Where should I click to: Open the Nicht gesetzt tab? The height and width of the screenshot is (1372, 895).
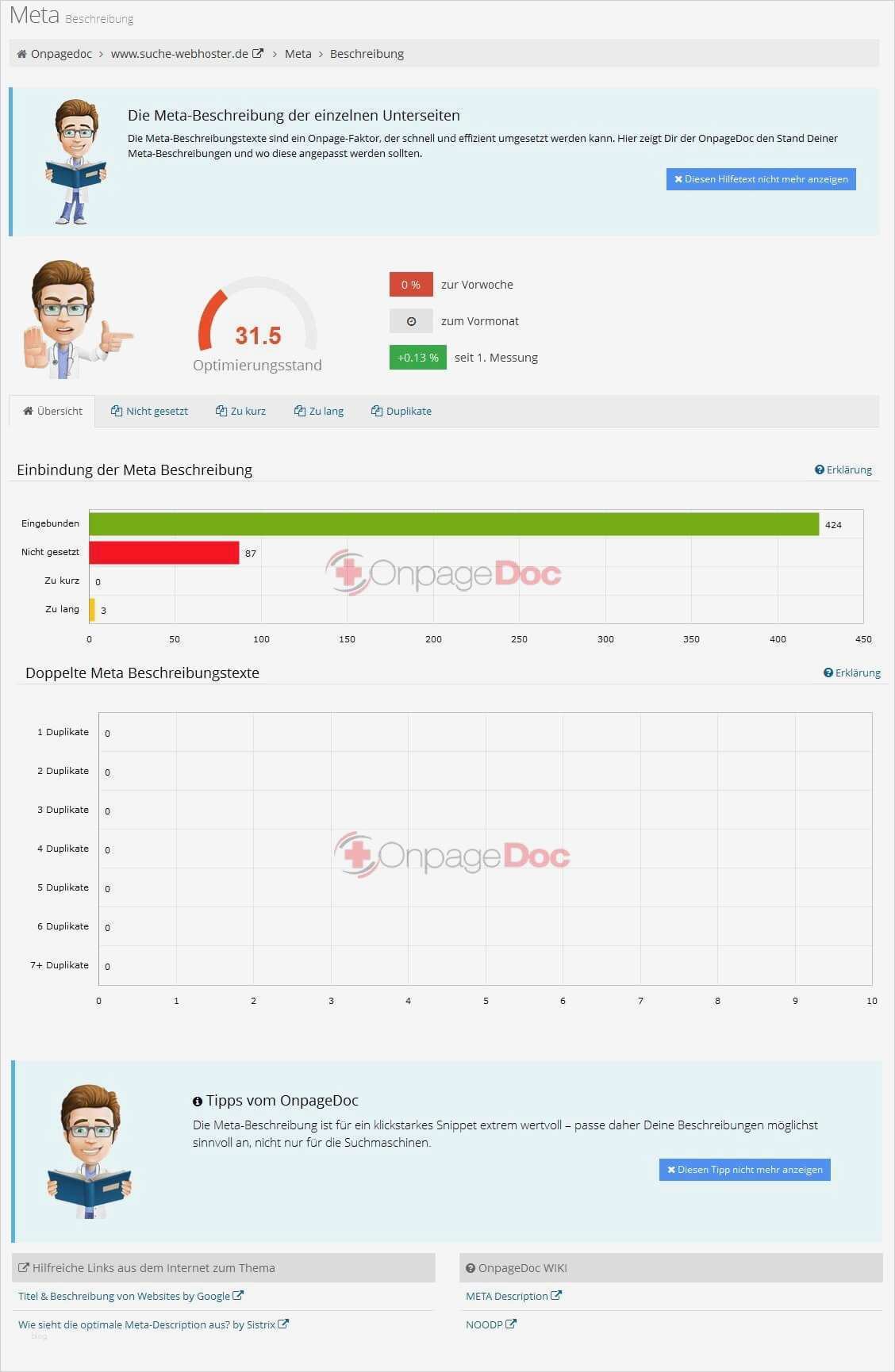pyautogui.click(x=149, y=411)
